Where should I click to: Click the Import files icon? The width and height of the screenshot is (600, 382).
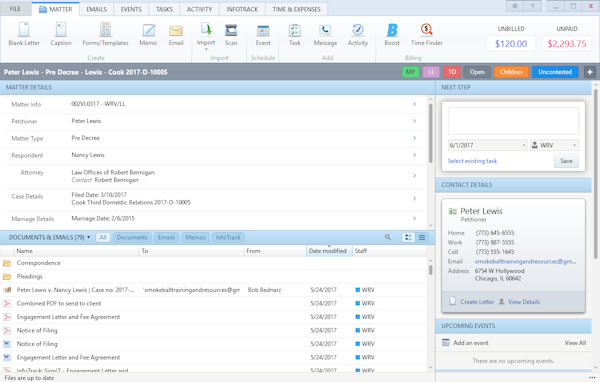coord(206,30)
